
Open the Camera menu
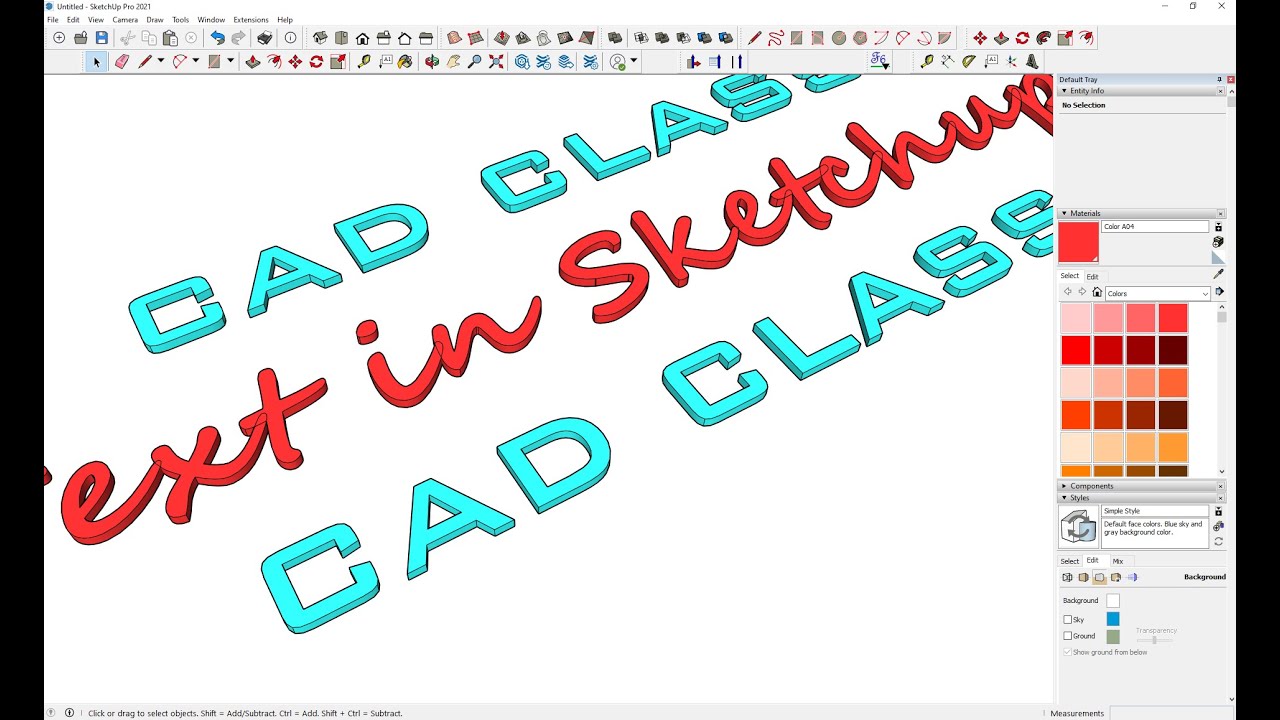(x=125, y=19)
